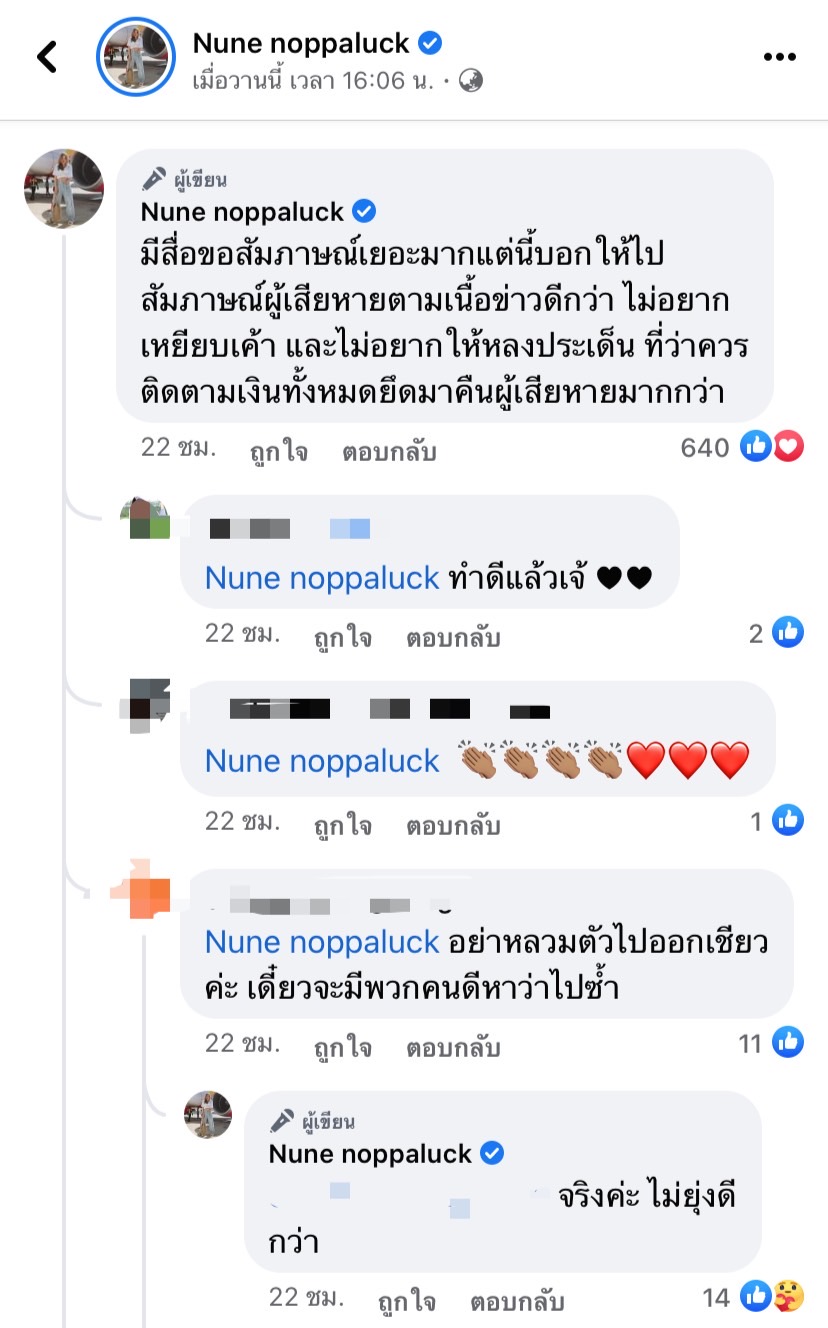Tap the like icon showing 2 reactions

[788, 632]
